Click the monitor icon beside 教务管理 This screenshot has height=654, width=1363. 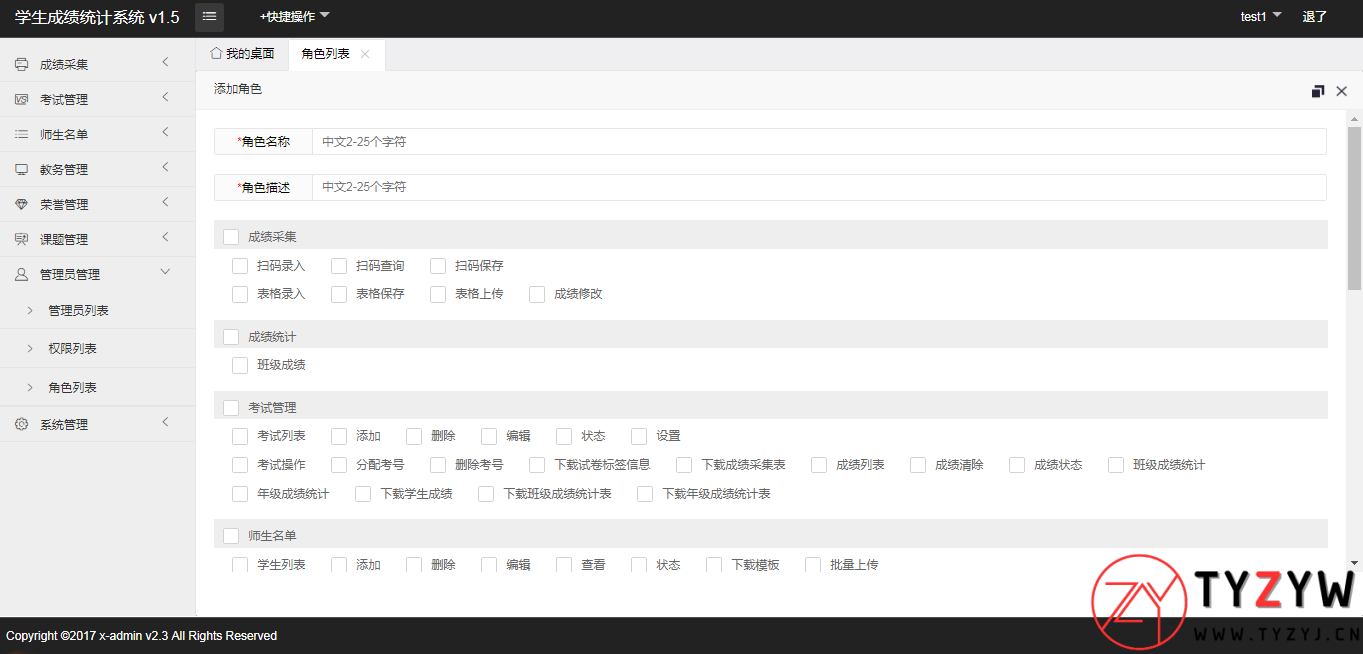pyautogui.click(x=21, y=170)
